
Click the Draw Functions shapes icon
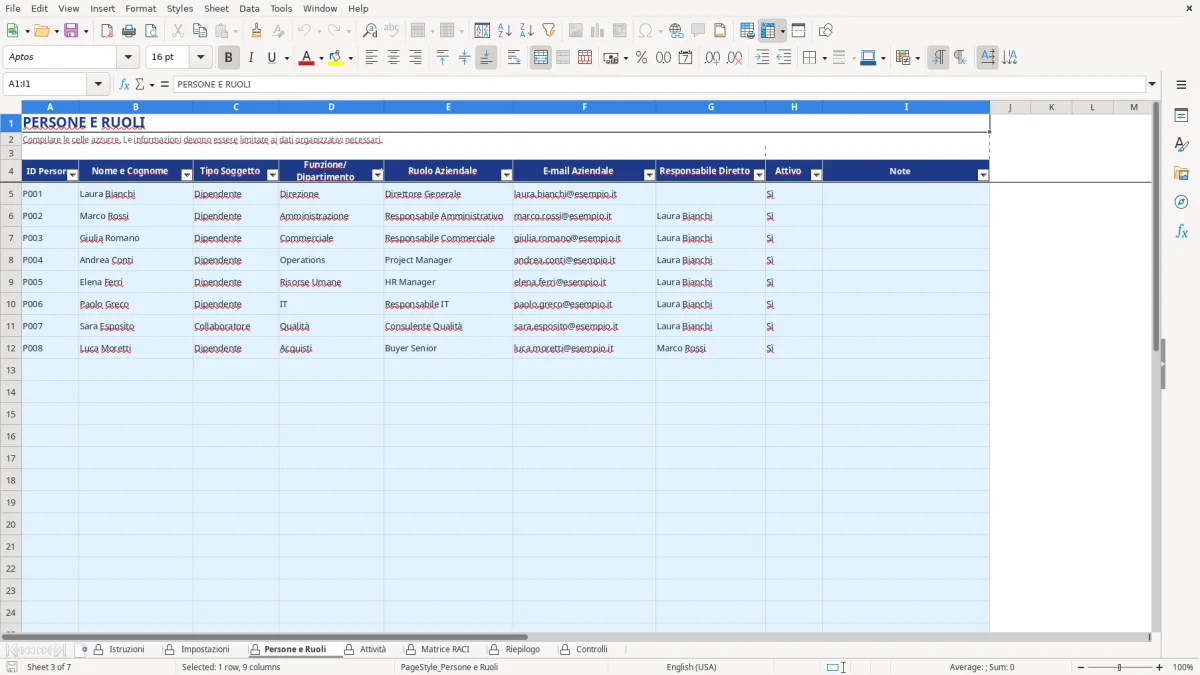825,31
